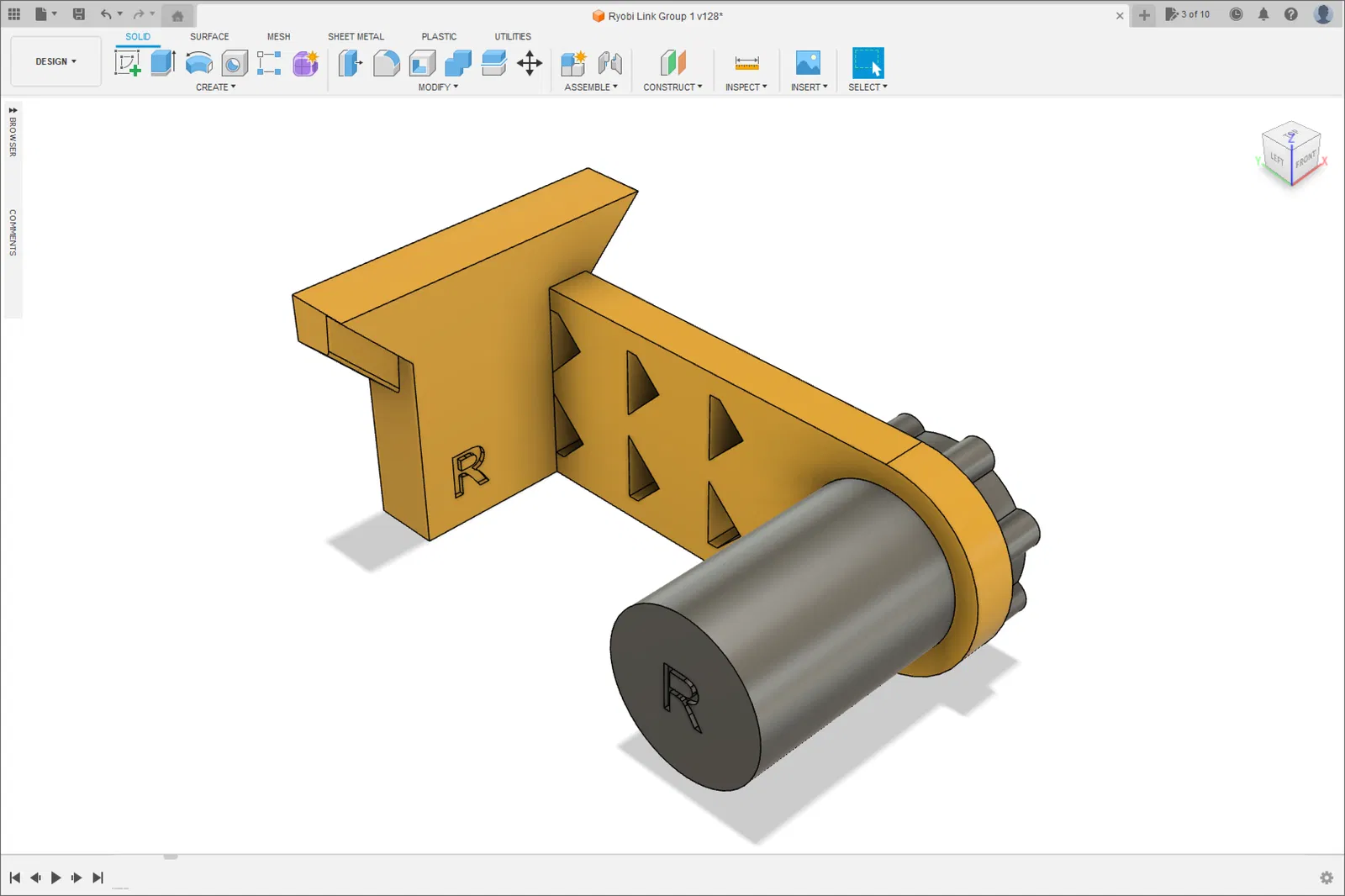The height and width of the screenshot is (896, 1345).
Task: Undo the last action
Action: pyautogui.click(x=106, y=14)
